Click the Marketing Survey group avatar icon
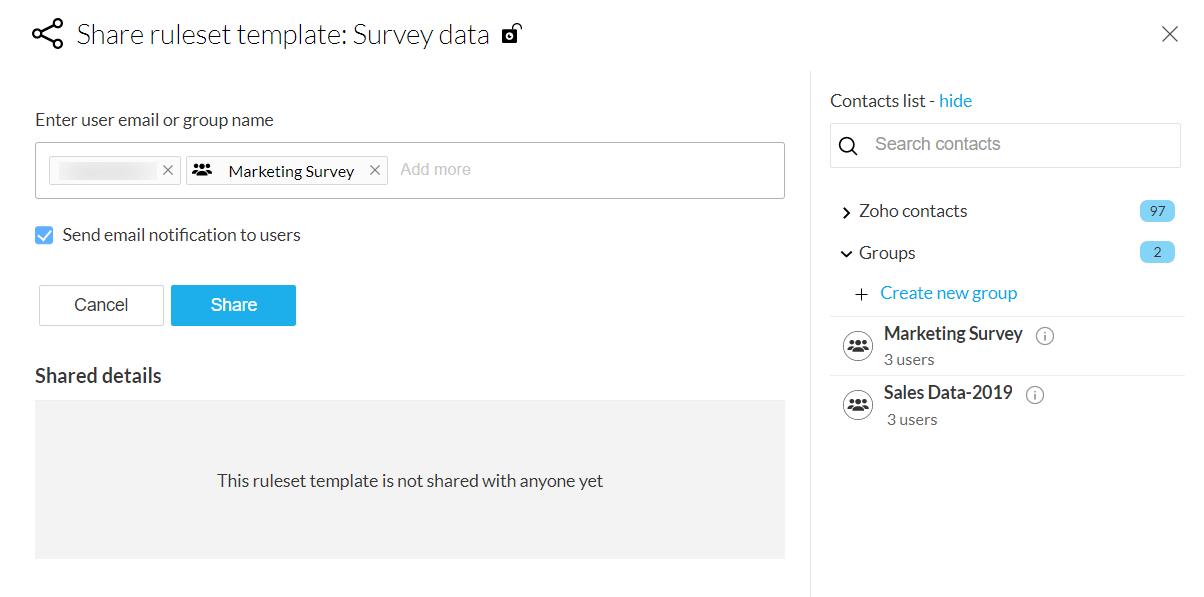The width and height of the screenshot is (1204, 597). coord(858,346)
